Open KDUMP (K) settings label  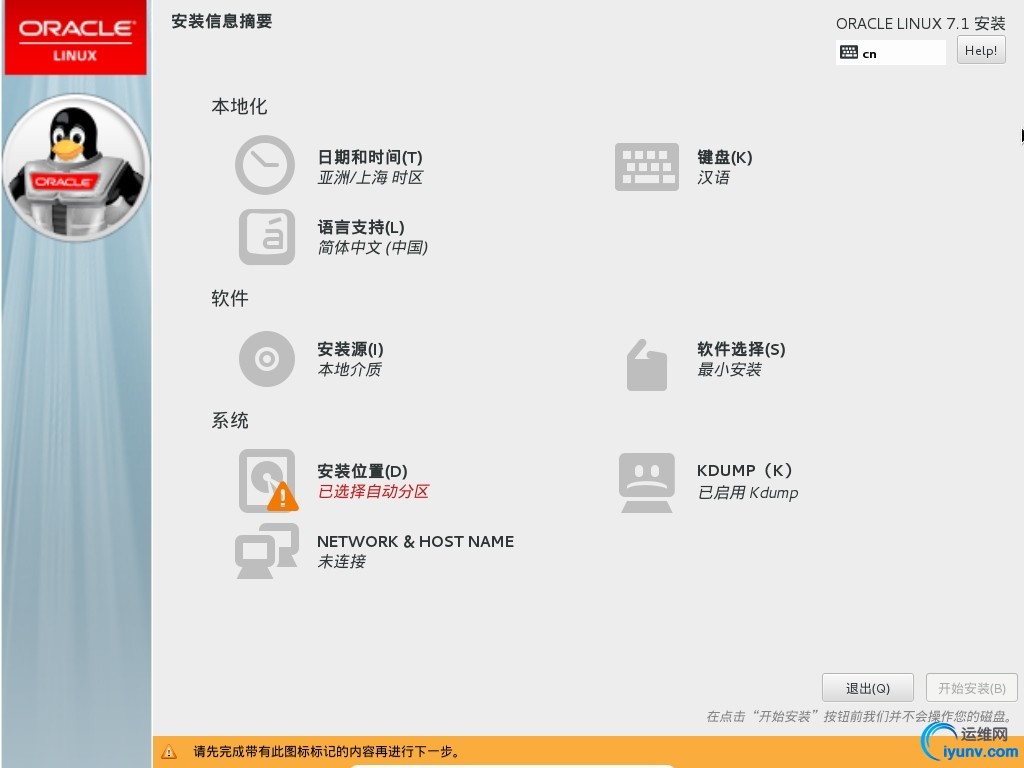[744, 471]
